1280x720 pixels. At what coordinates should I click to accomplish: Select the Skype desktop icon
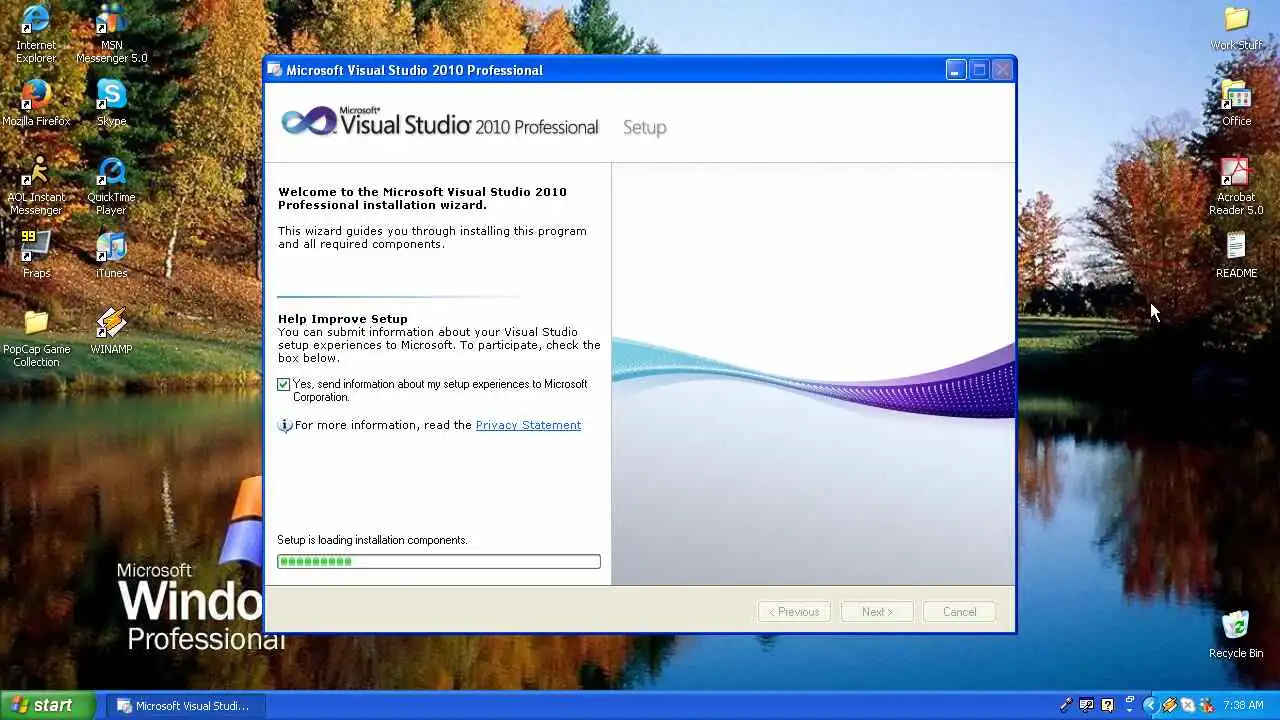click(x=111, y=103)
